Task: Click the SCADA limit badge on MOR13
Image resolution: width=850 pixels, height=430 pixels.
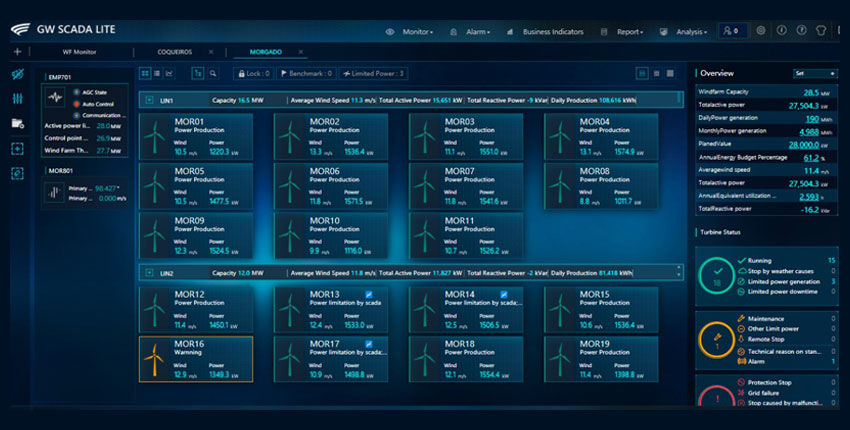Action: tap(369, 294)
